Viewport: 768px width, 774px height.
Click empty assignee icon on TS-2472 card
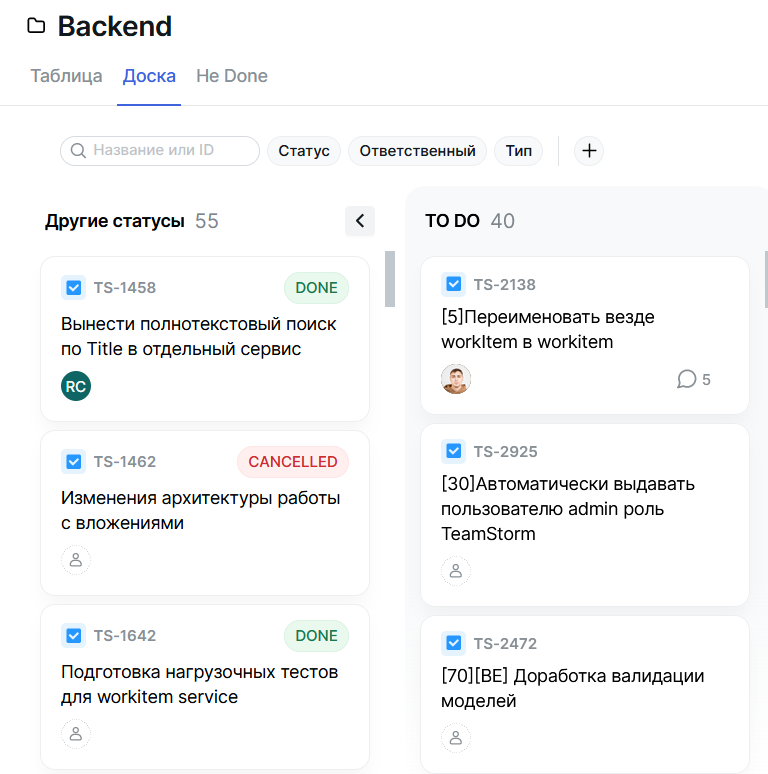click(x=456, y=738)
